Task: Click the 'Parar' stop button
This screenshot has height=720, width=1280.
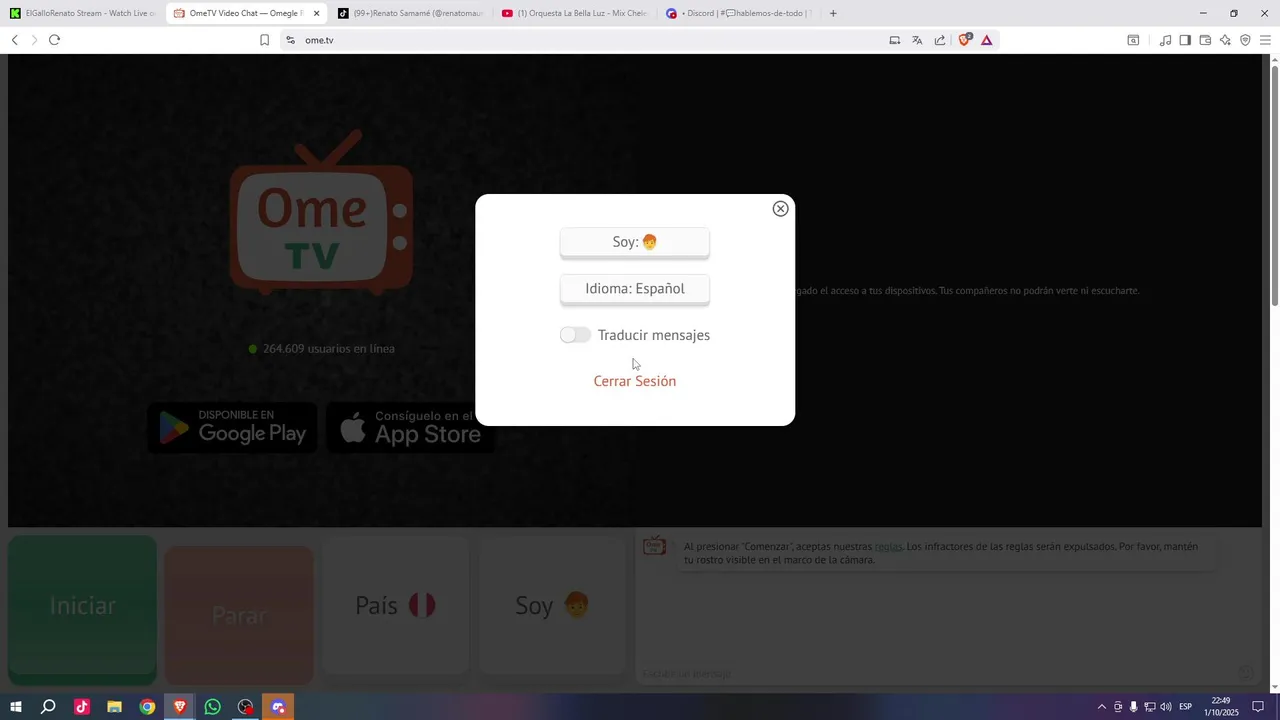Action: pos(239,615)
